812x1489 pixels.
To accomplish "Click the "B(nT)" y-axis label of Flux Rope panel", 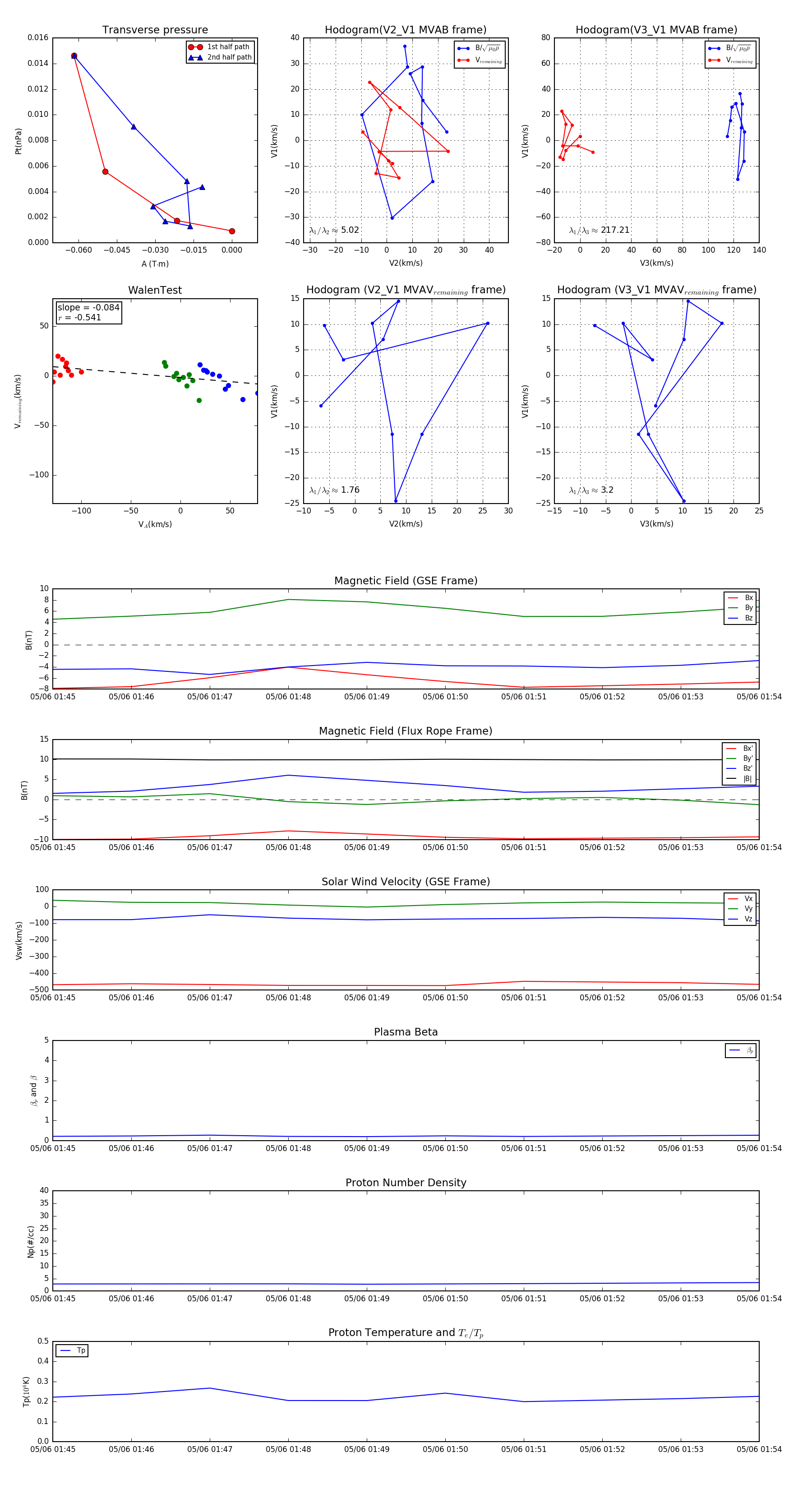I will pos(24,790).
